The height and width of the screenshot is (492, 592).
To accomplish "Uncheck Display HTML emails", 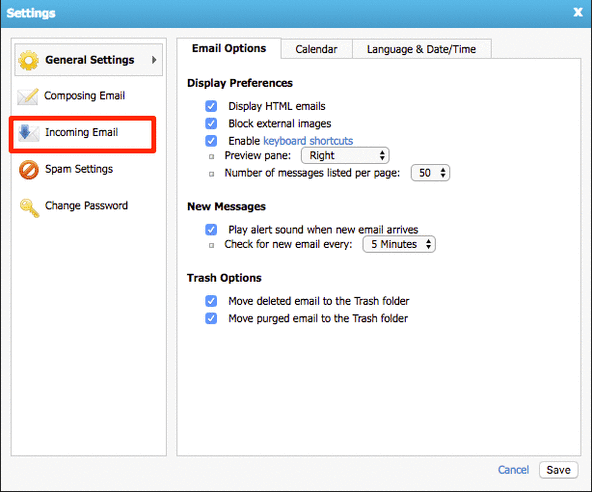I will (211, 106).
